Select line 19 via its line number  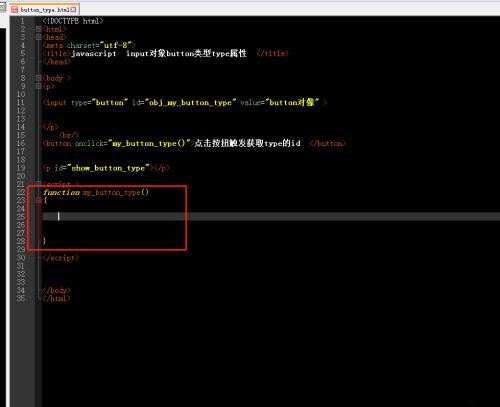click(21, 168)
